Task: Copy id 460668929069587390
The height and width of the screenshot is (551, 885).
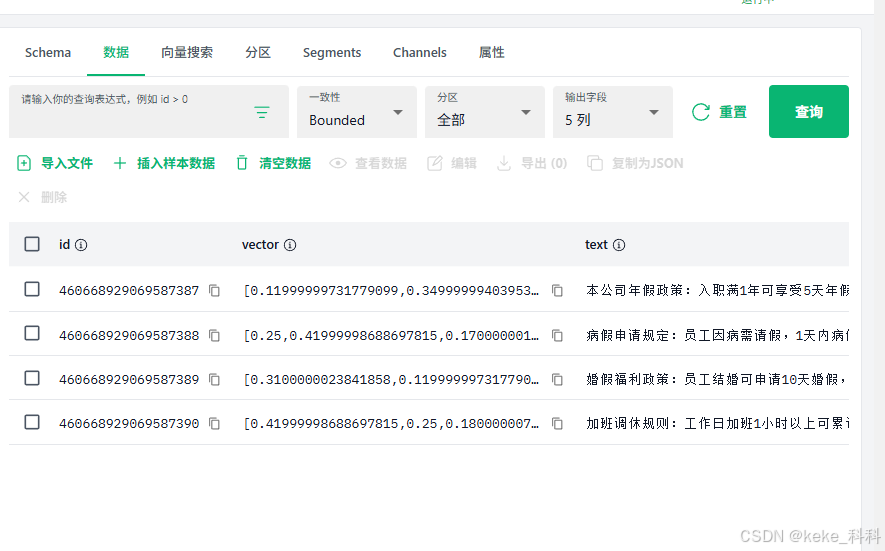Action: pyautogui.click(x=214, y=423)
